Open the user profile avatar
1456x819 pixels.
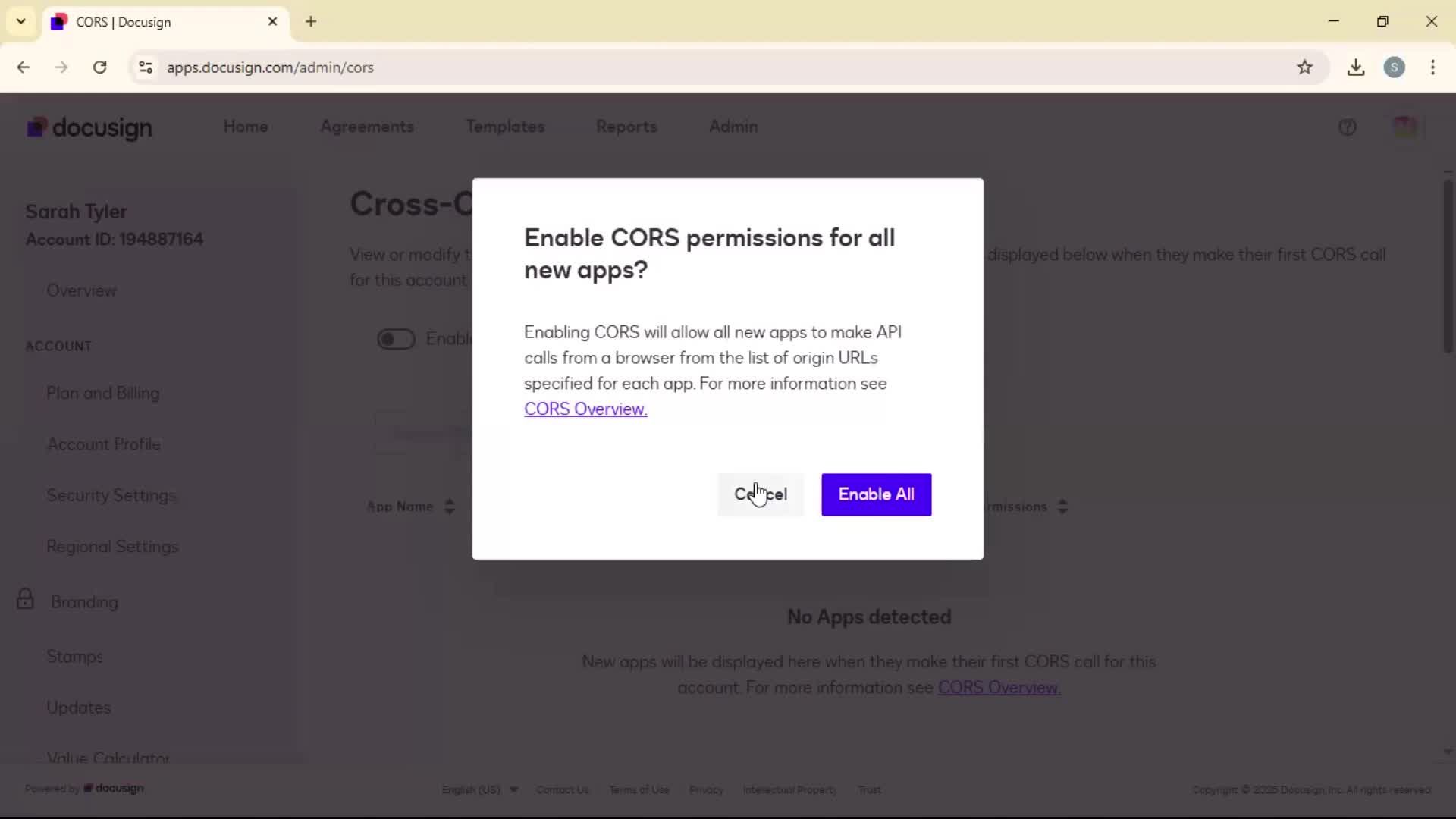coord(1404,127)
